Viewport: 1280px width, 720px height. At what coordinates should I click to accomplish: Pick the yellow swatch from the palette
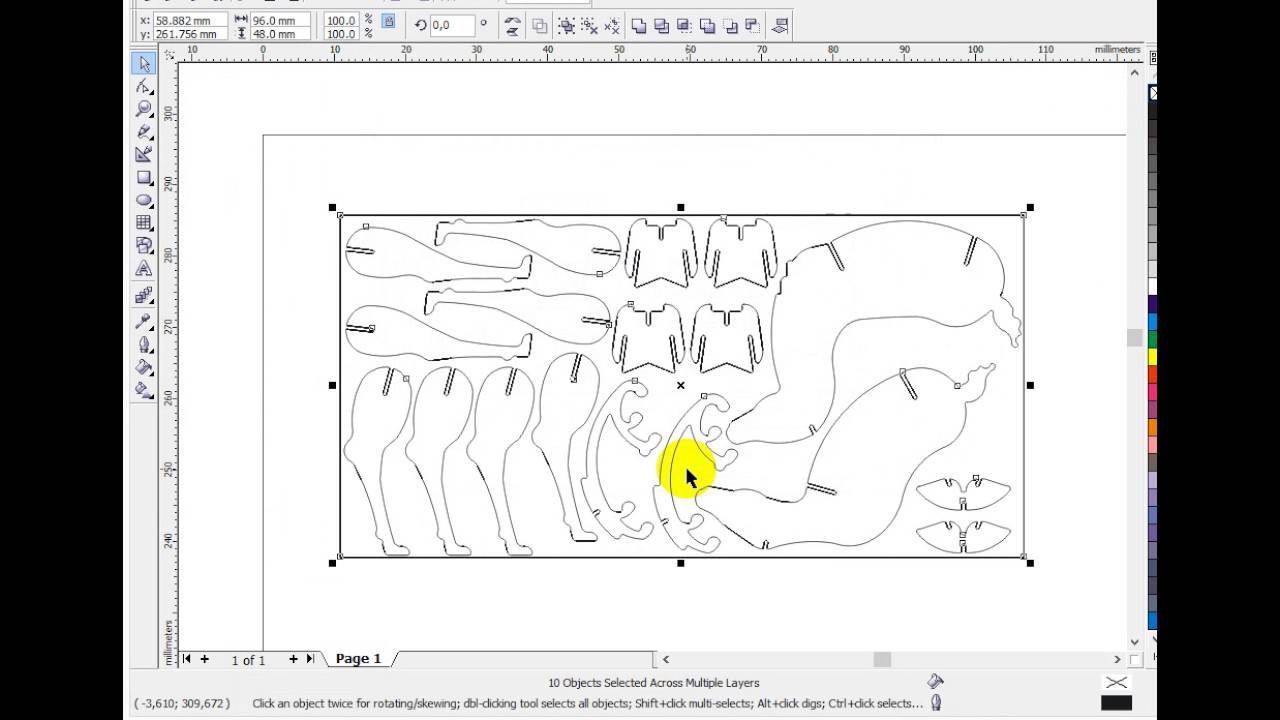[1153, 357]
